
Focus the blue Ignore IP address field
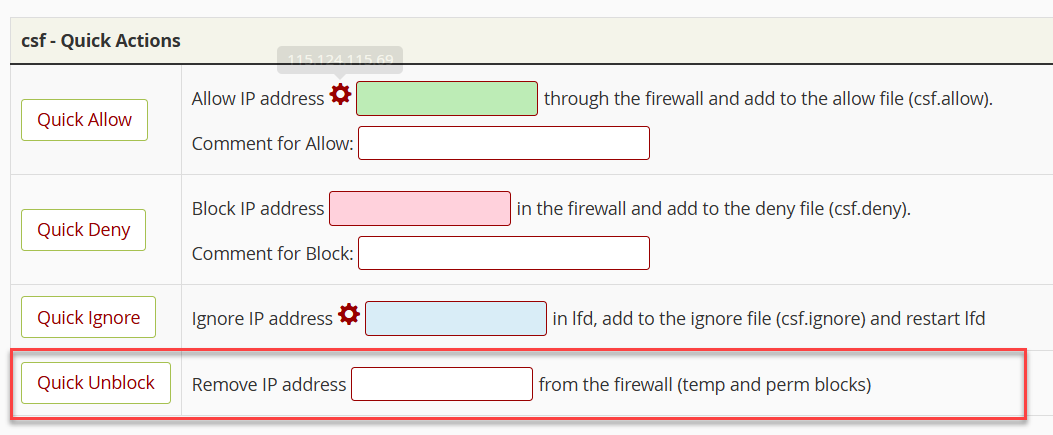point(455,319)
